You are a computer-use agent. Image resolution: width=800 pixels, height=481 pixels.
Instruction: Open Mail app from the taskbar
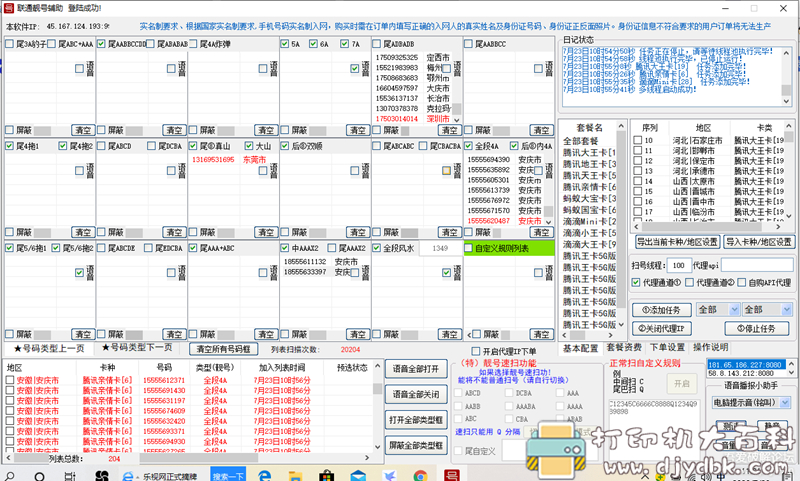(x=358, y=476)
